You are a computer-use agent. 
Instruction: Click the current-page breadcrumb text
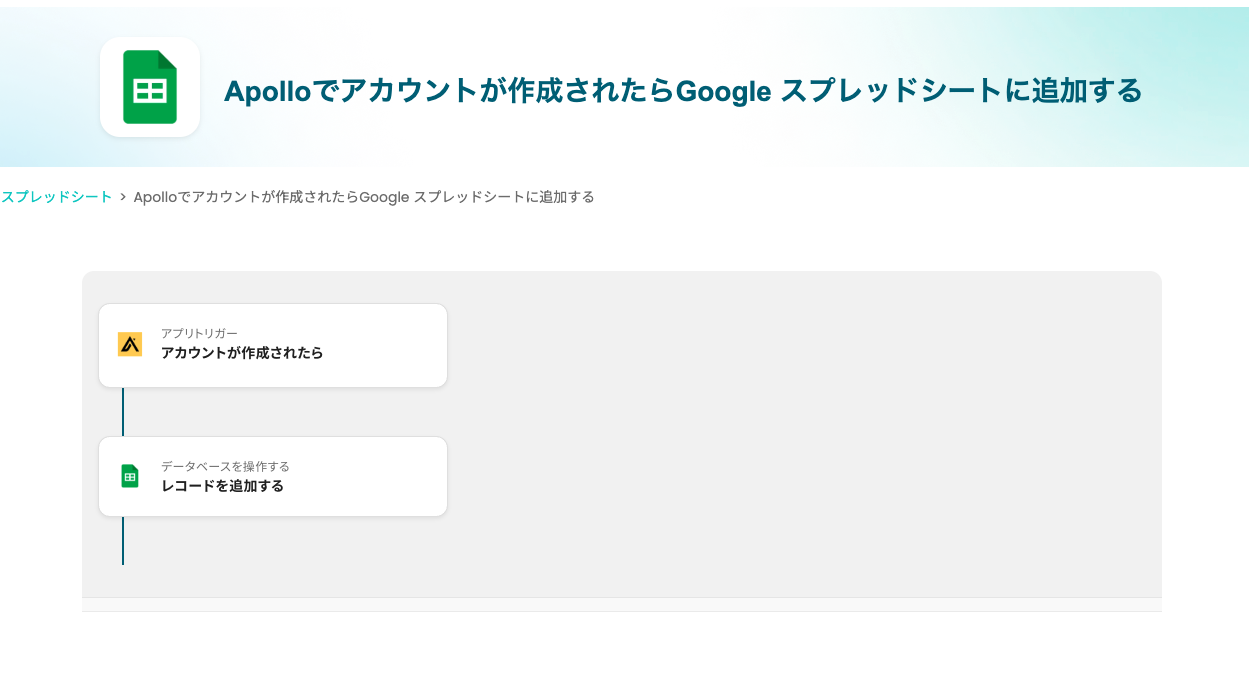pos(364,197)
